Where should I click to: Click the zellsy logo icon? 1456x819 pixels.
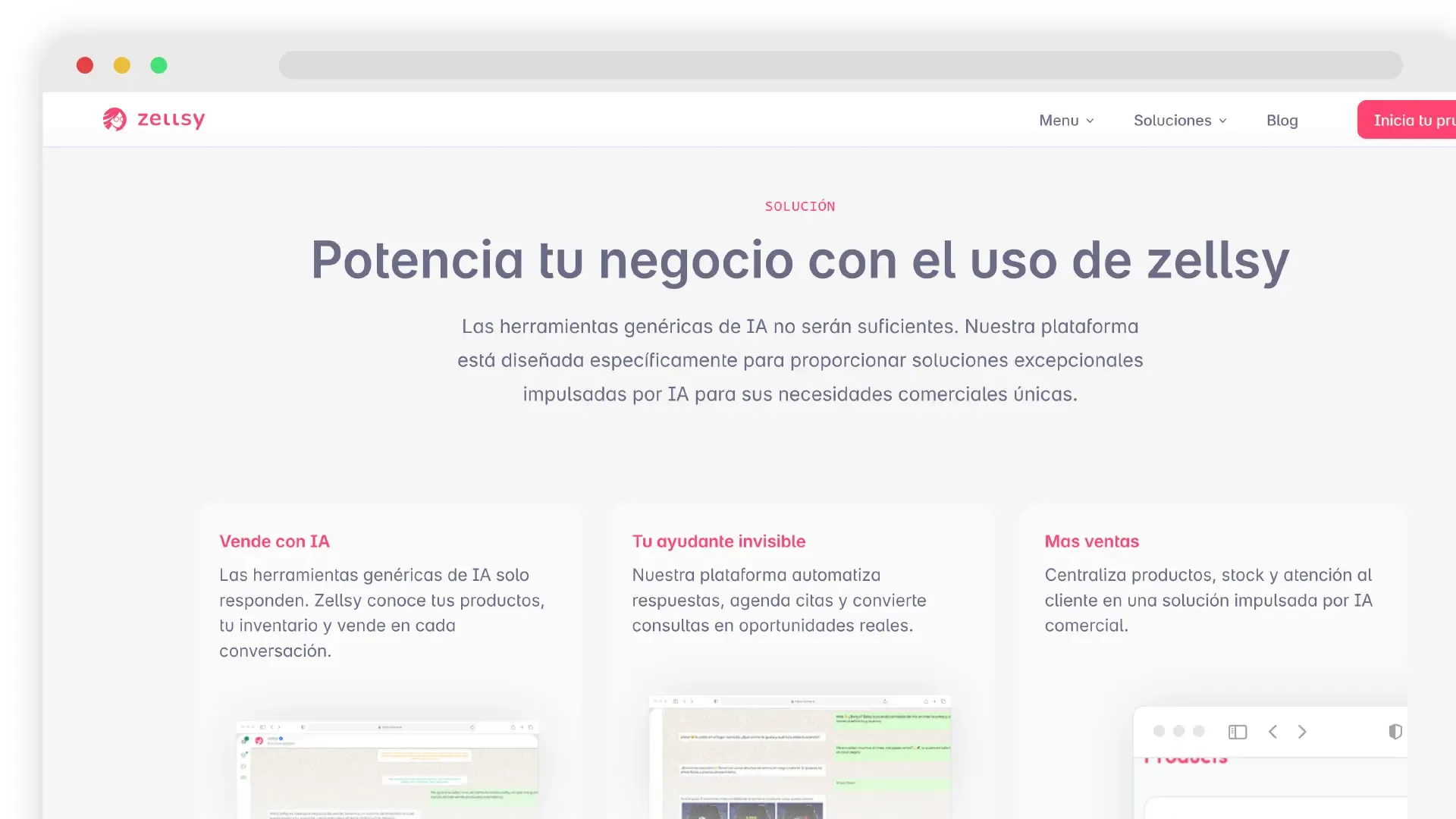coord(115,119)
